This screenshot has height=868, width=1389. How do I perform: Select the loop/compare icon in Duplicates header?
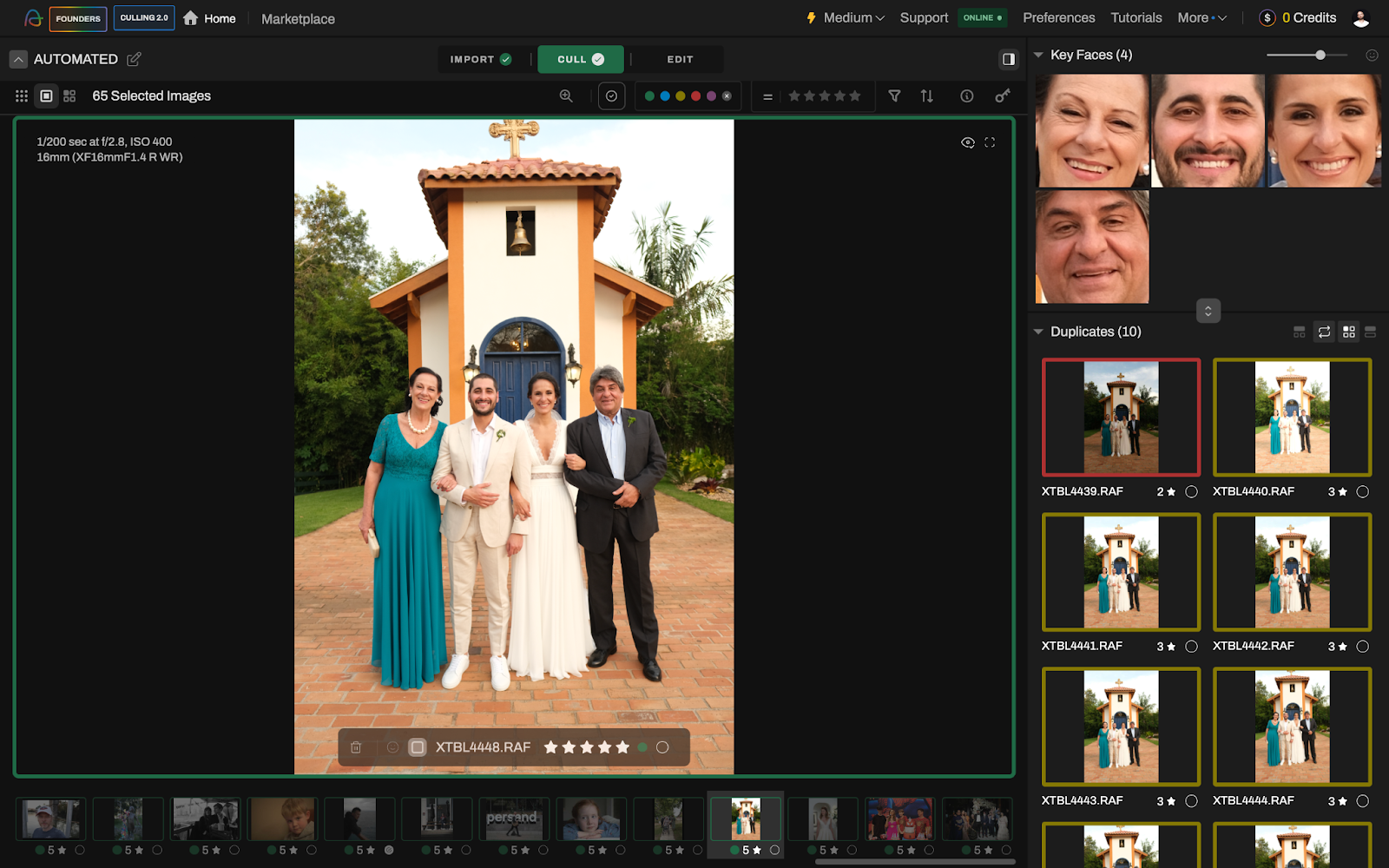pyautogui.click(x=1323, y=332)
